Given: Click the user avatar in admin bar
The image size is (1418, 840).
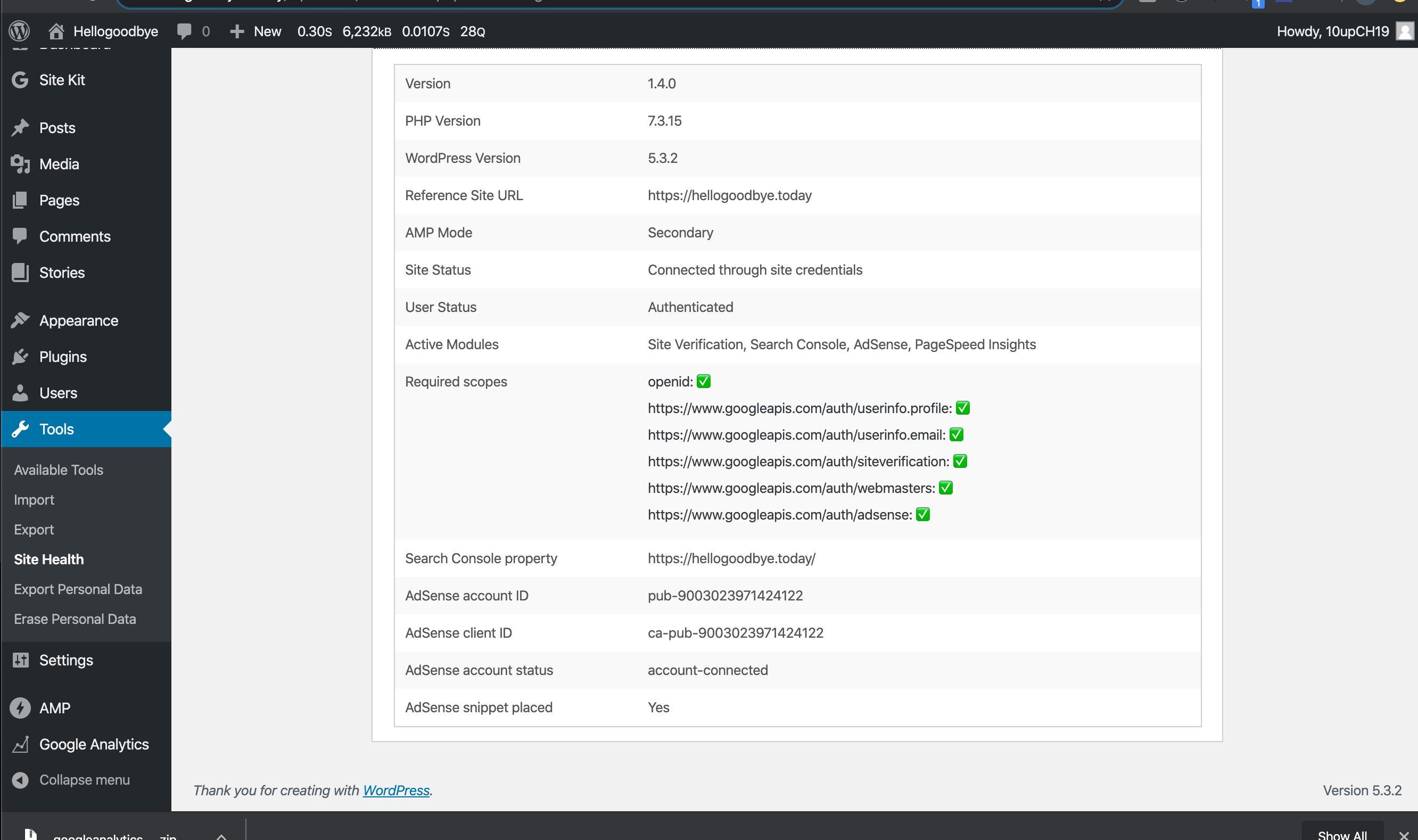Looking at the screenshot, I should (x=1405, y=31).
